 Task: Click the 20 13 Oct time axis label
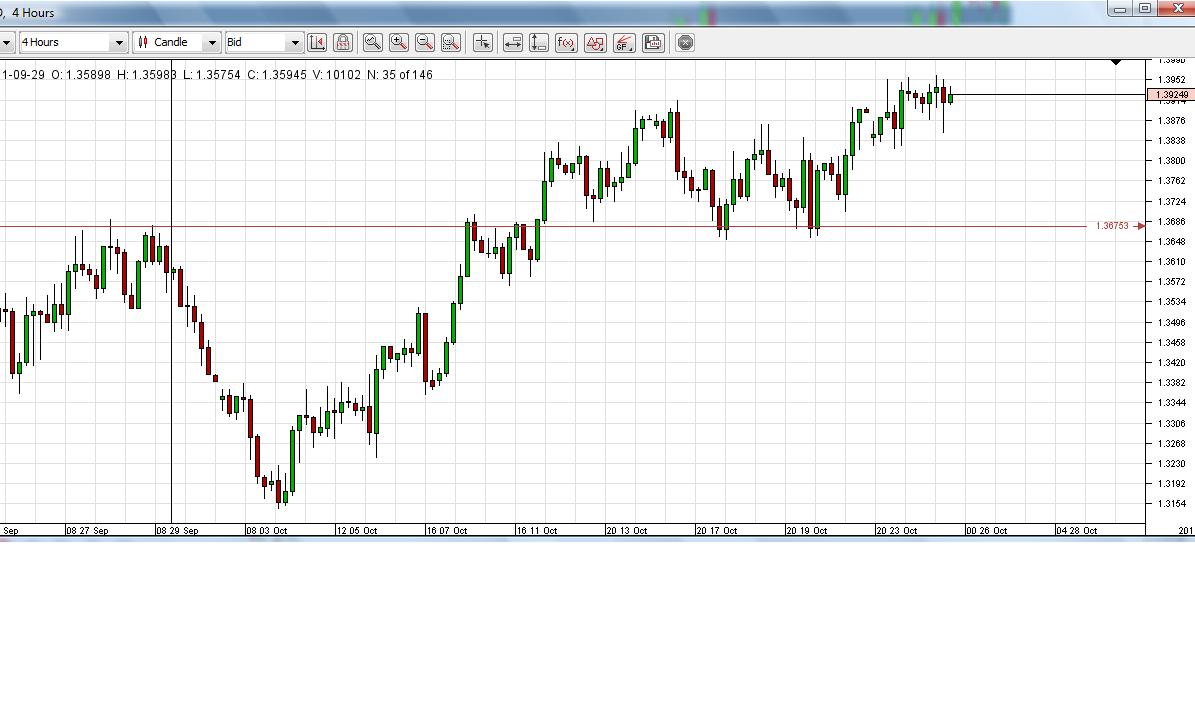click(x=626, y=530)
